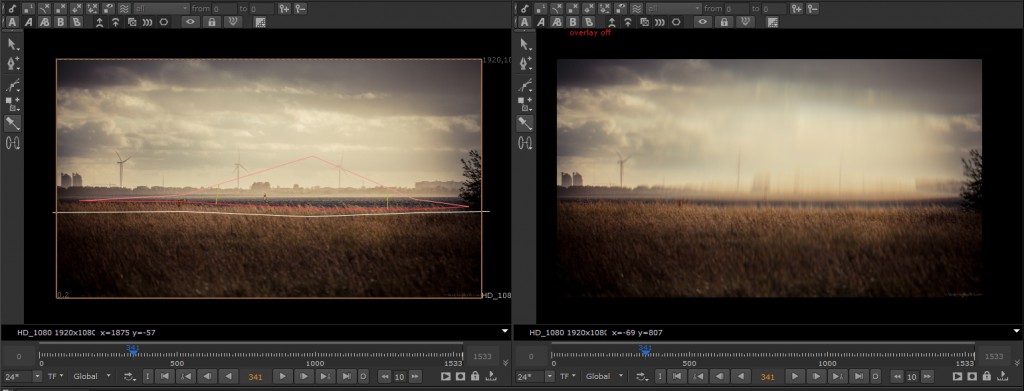Screen dimensions: 1024x391
Task: Toggle the lock button in left viewer toolbar
Action: tap(211, 22)
